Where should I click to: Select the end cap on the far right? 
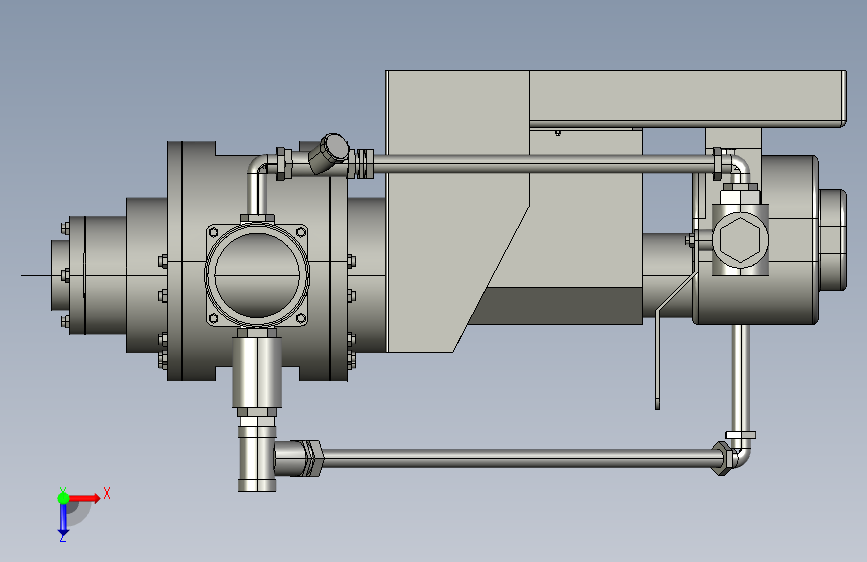tap(833, 240)
